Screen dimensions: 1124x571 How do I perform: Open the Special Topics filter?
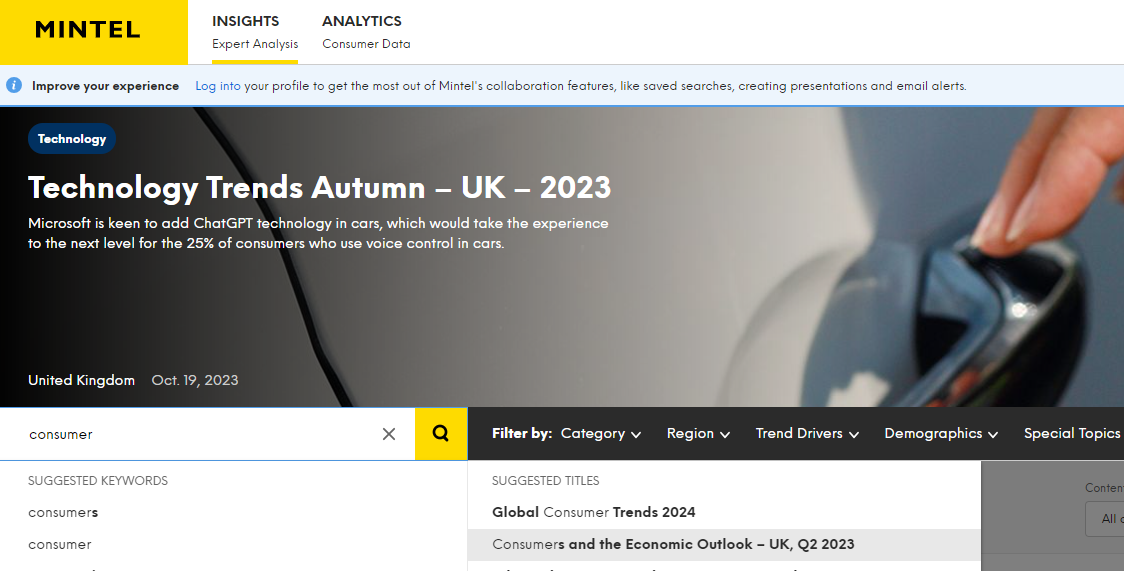point(1071,434)
